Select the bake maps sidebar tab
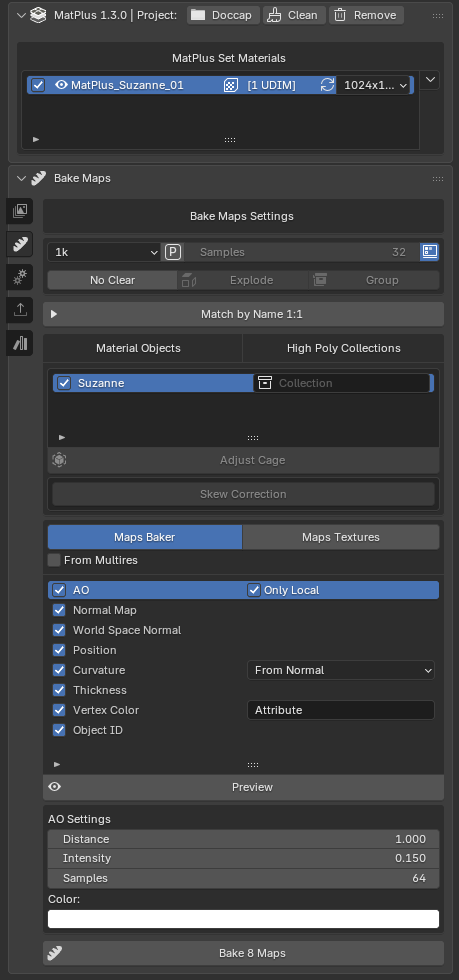The width and height of the screenshot is (459, 980). (19, 244)
